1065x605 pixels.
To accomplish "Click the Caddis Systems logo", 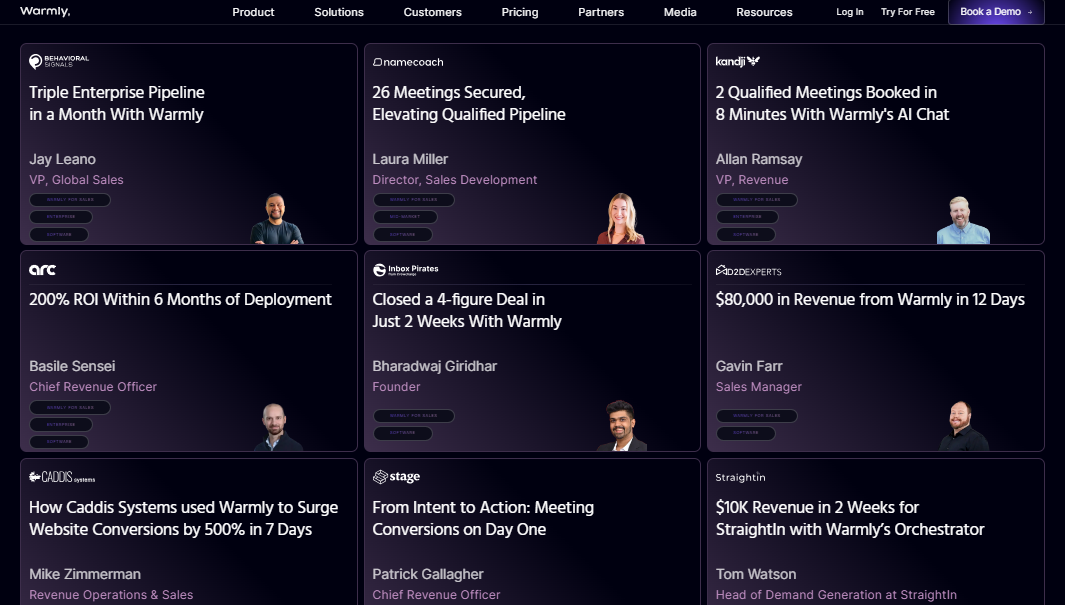I will [x=62, y=477].
